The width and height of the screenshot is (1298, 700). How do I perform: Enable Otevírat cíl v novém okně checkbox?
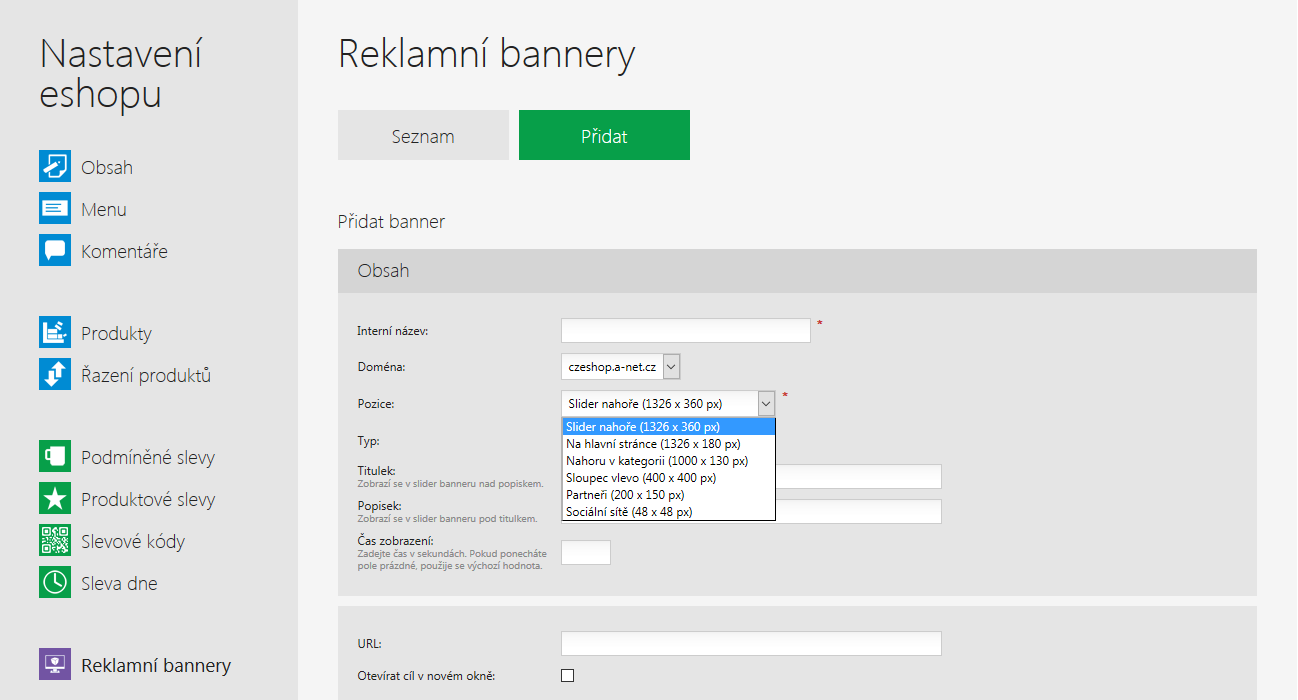click(x=568, y=675)
